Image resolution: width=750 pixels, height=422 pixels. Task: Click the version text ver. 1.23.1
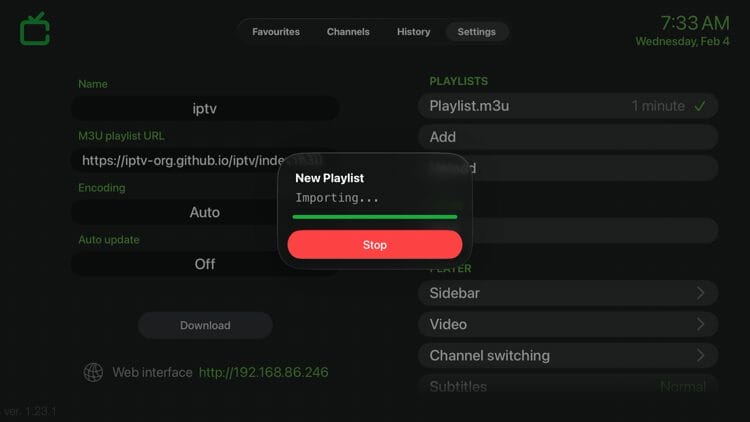click(30, 411)
